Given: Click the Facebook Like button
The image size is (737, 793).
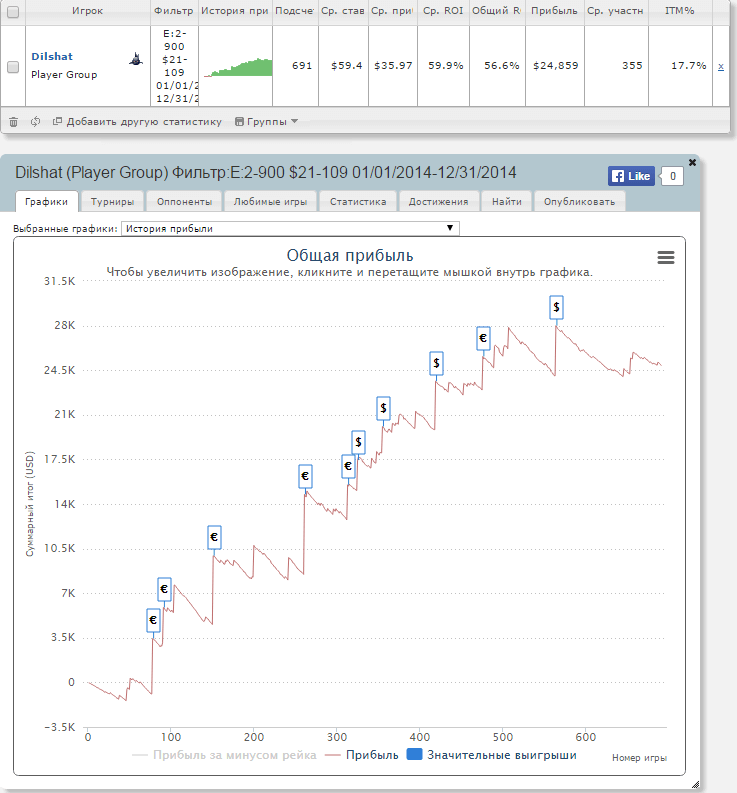Looking at the screenshot, I should [631, 176].
